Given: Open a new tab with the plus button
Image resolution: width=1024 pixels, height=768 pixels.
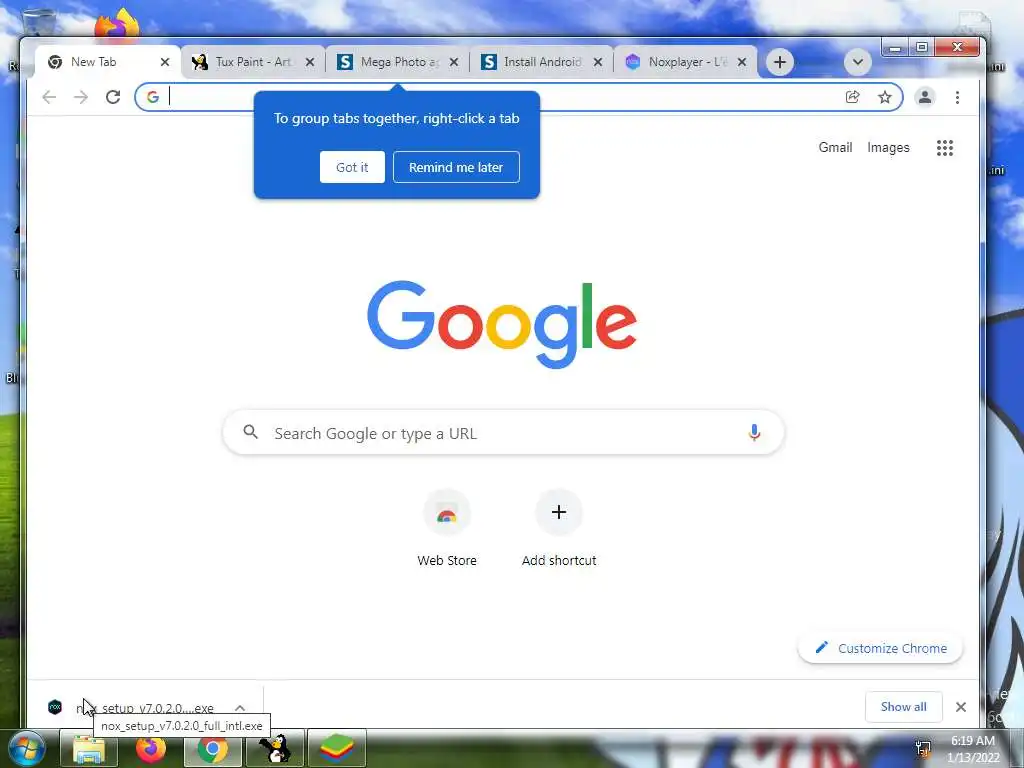Looking at the screenshot, I should point(779,62).
